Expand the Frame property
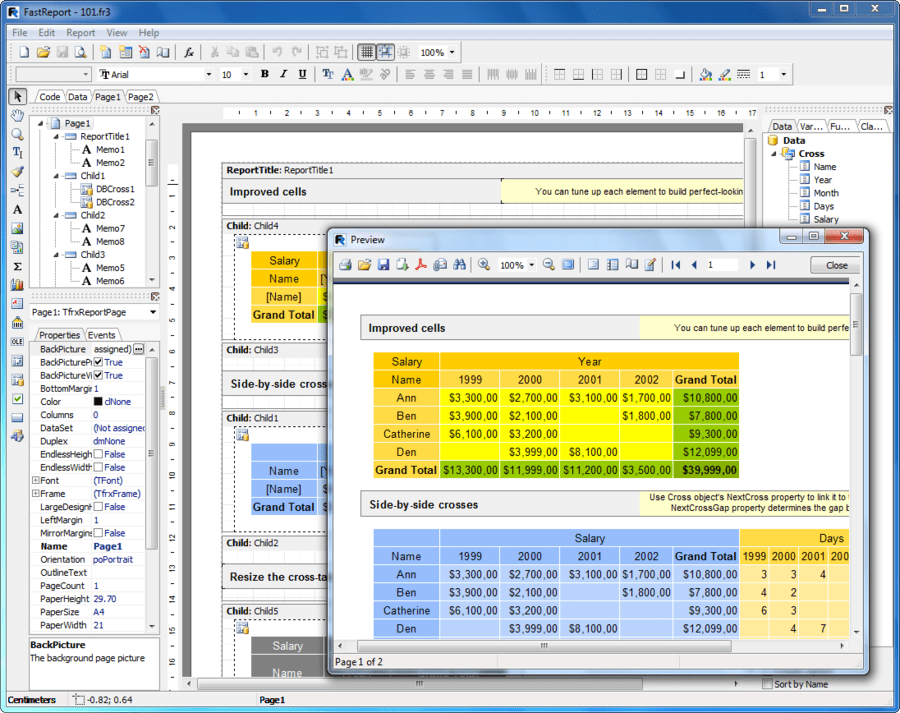900x713 pixels. click(35, 494)
